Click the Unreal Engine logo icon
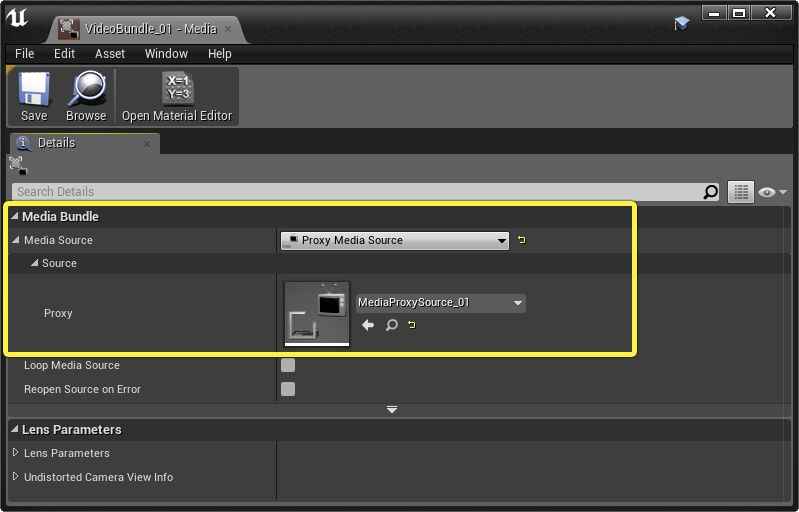 [x=16, y=17]
